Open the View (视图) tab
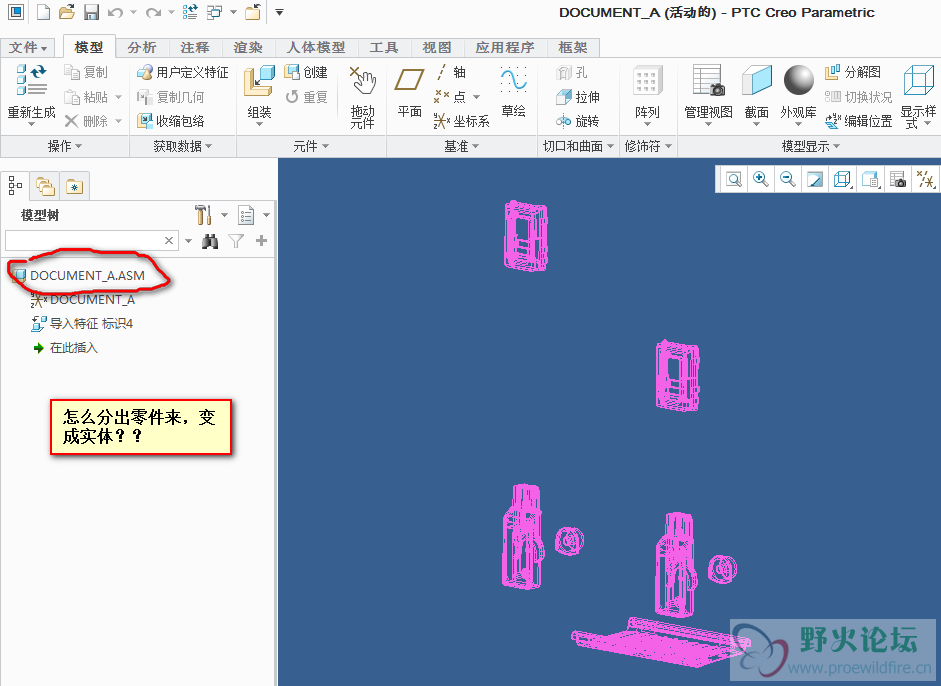 [437, 47]
